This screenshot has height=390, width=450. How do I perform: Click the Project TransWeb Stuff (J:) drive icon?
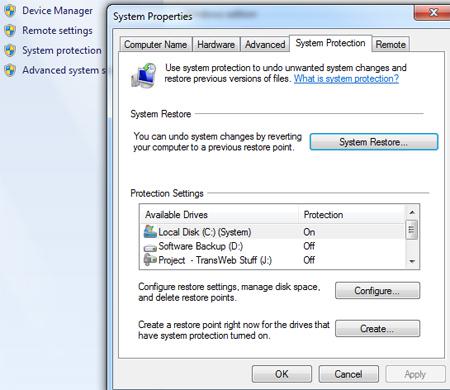[x=150, y=259]
